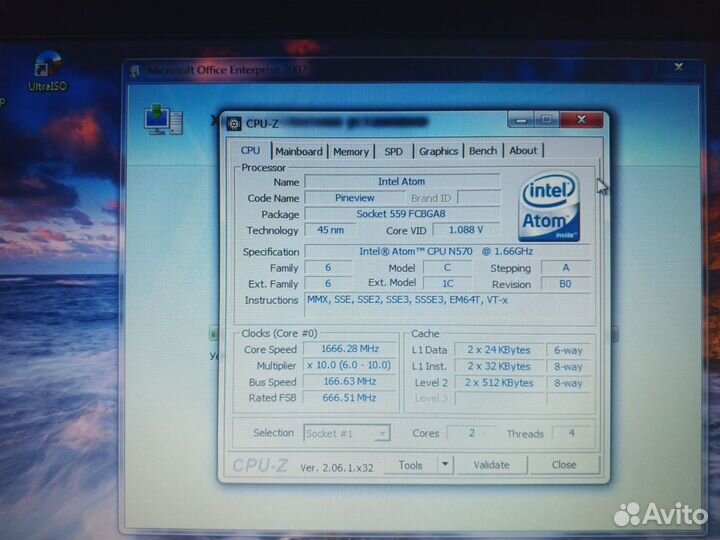The width and height of the screenshot is (720, 540).
Task: Click the Validate button
Action: point(491,465)
